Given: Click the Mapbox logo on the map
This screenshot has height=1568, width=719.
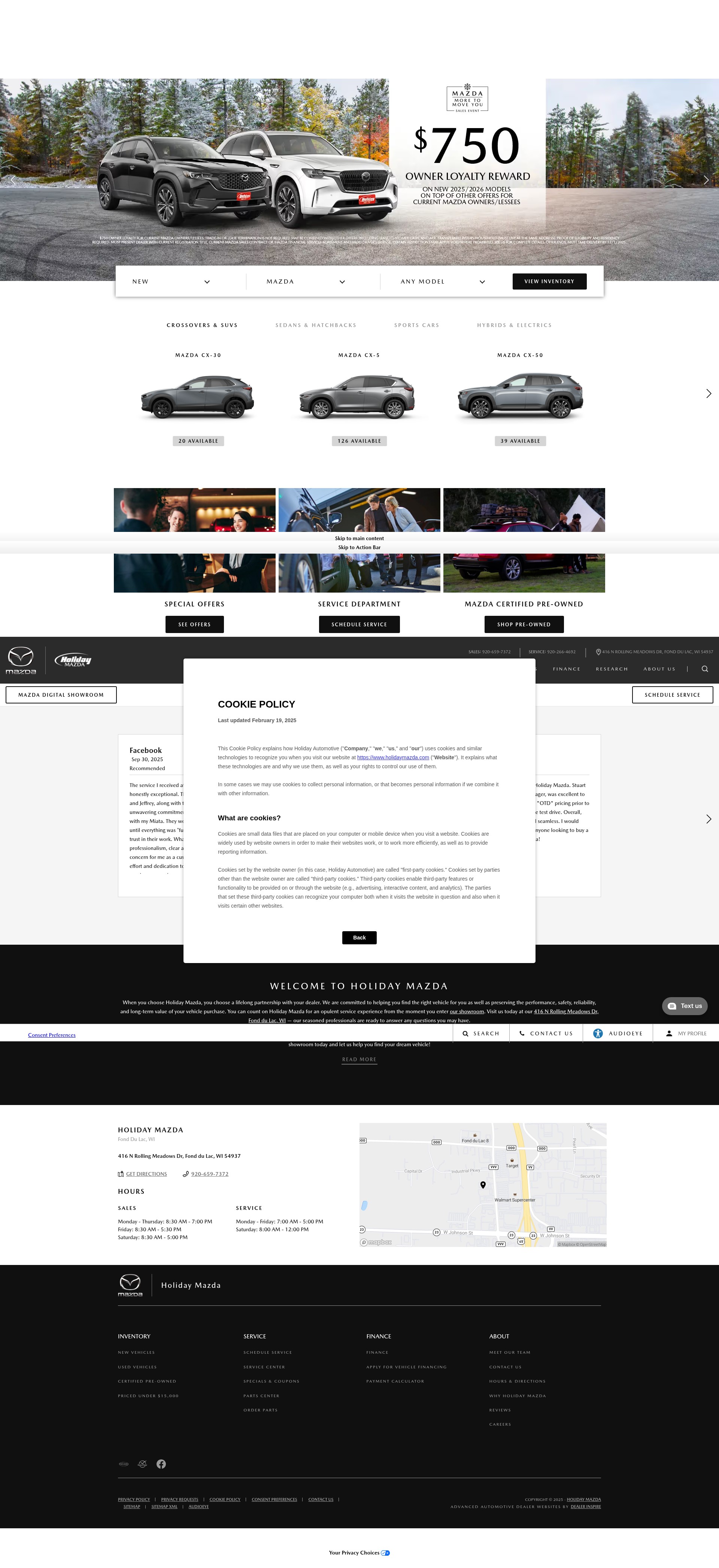Looking at the screenshot, I should point(376,1242).
